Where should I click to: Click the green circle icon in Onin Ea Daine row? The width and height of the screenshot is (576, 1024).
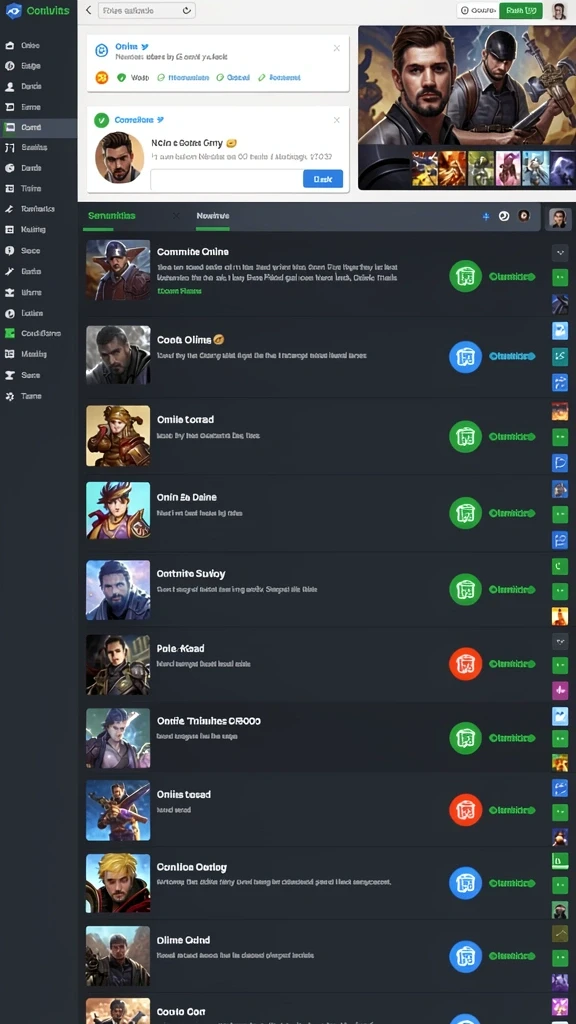point(466,513)
